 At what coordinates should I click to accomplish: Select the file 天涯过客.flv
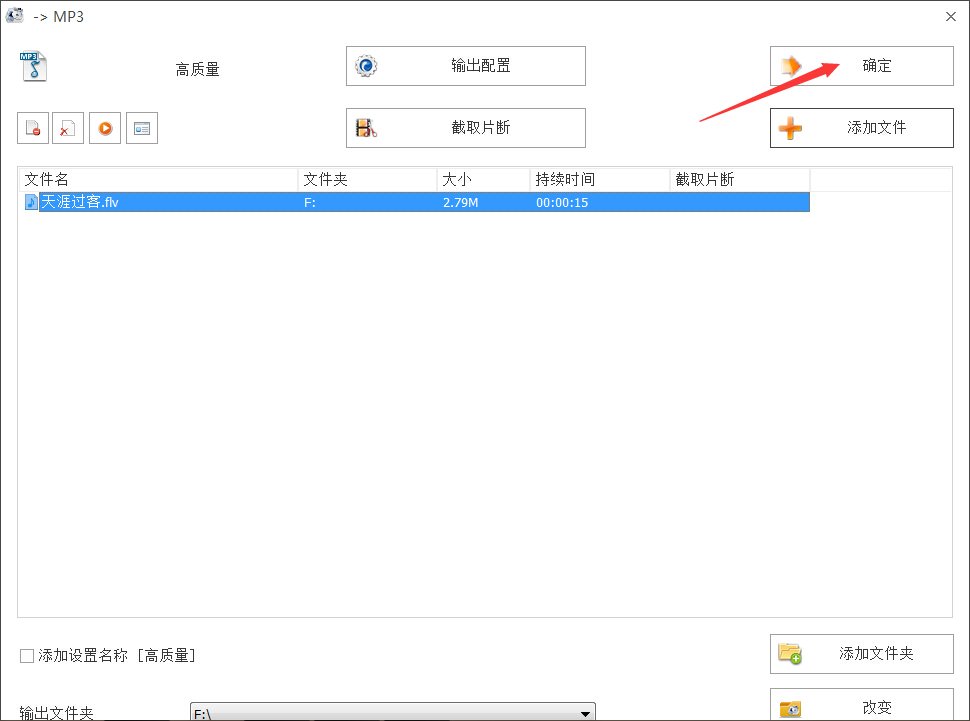(x=79, y=202)
